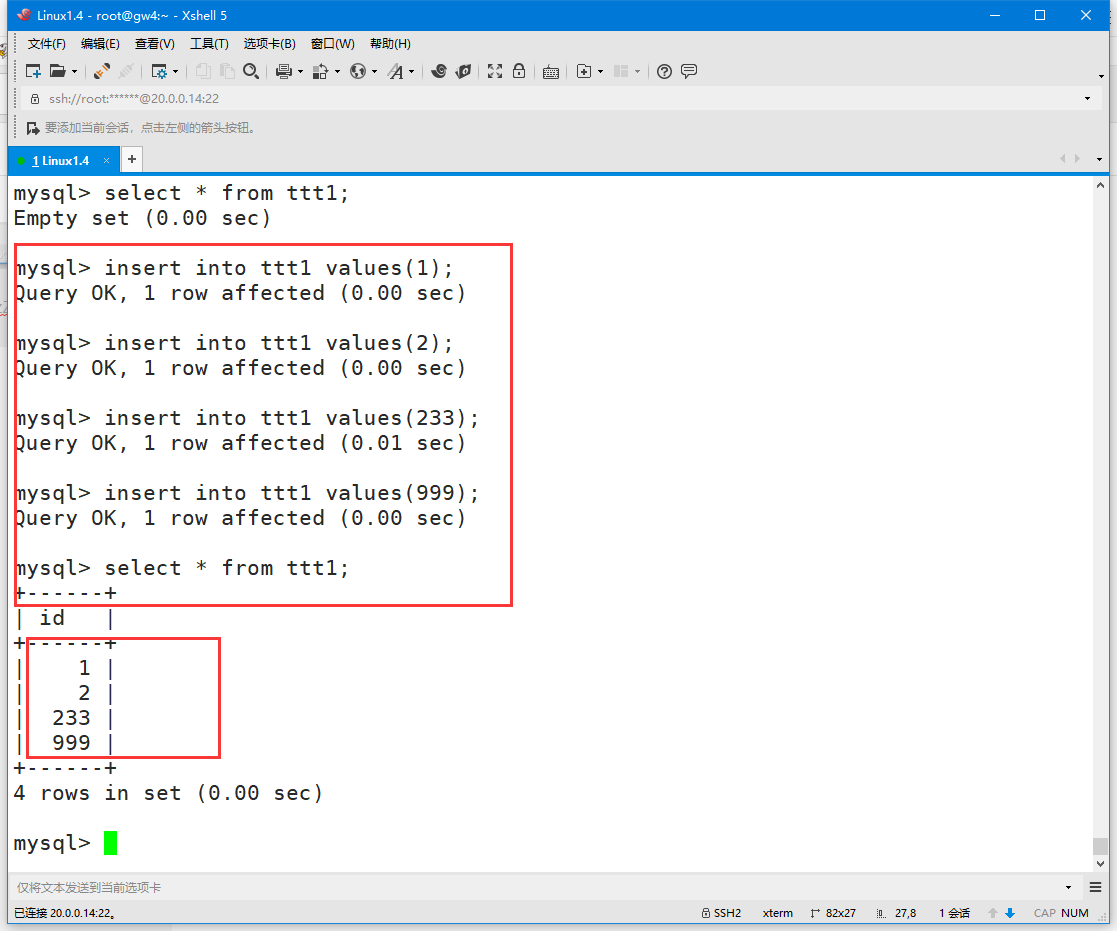Click the Font icon
The width and height of the screenshot is (1117, 931).
click(x=395, y=71)
